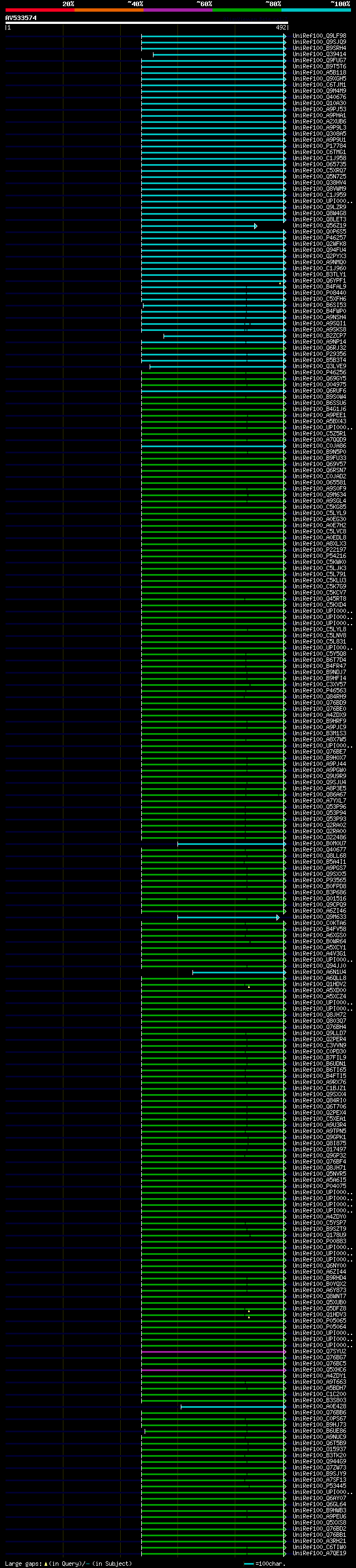Select label UniRef100_C1J958

click(x=319, y=159)
